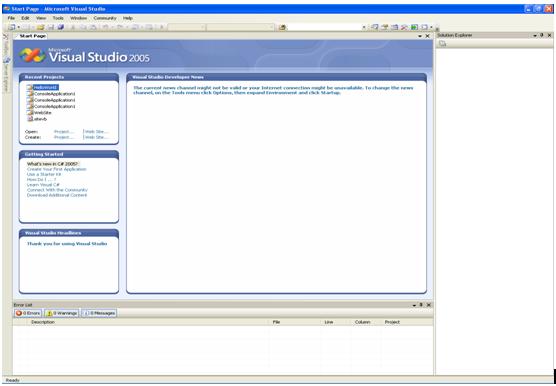Click the Open File folder icon

pos(40,27)
